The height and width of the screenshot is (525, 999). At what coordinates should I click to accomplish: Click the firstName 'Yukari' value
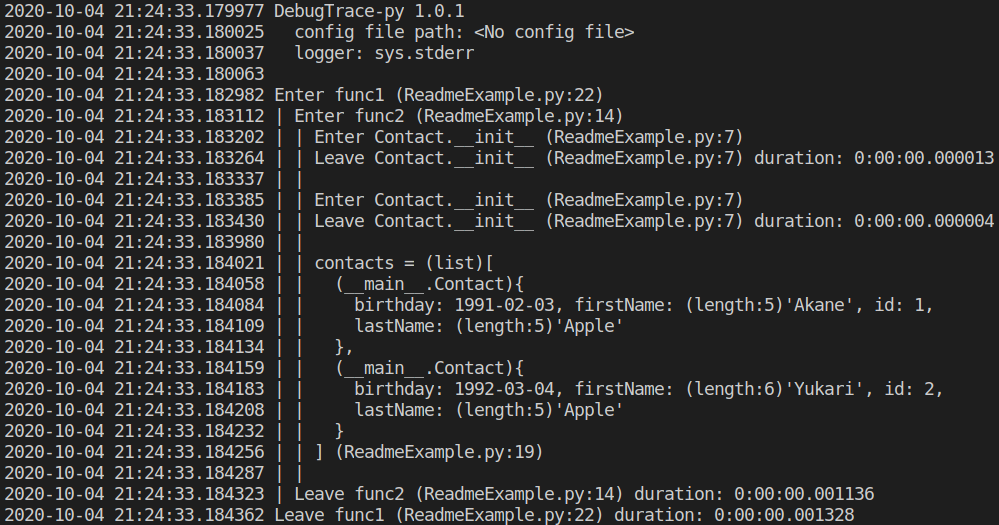[824, 390]
